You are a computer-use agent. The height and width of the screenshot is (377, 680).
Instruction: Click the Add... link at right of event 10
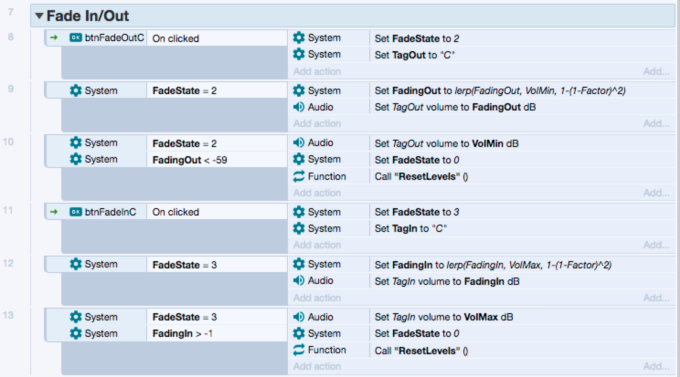pos(656,193)
